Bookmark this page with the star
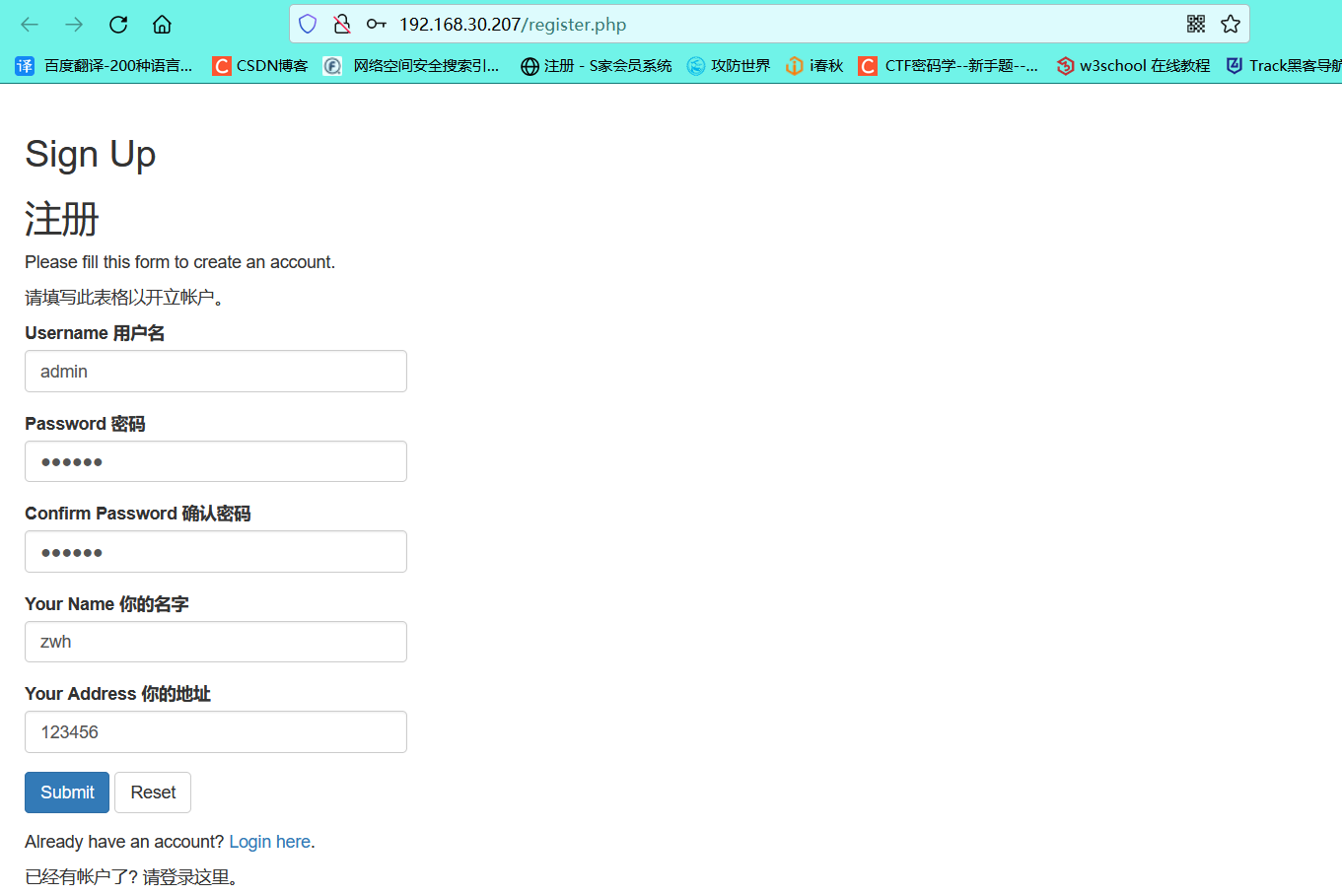 (x=1231, y=24)
